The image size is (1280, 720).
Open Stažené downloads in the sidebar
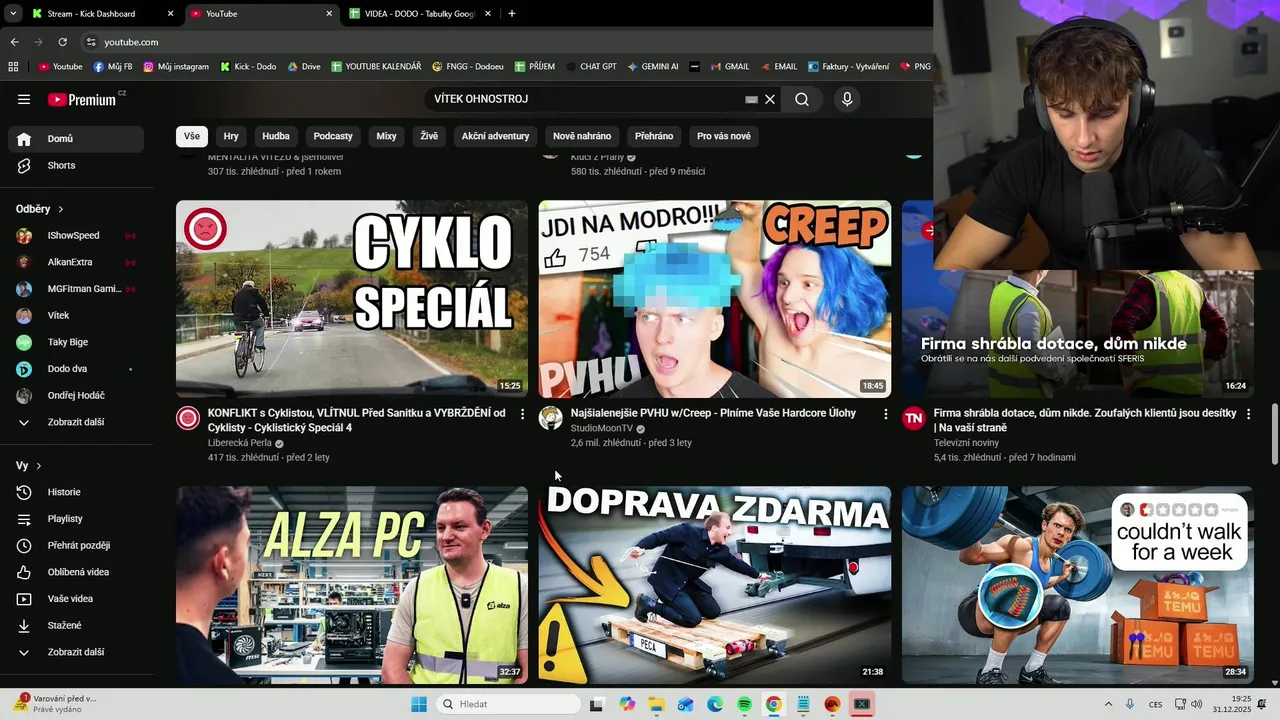coord(76,625)
